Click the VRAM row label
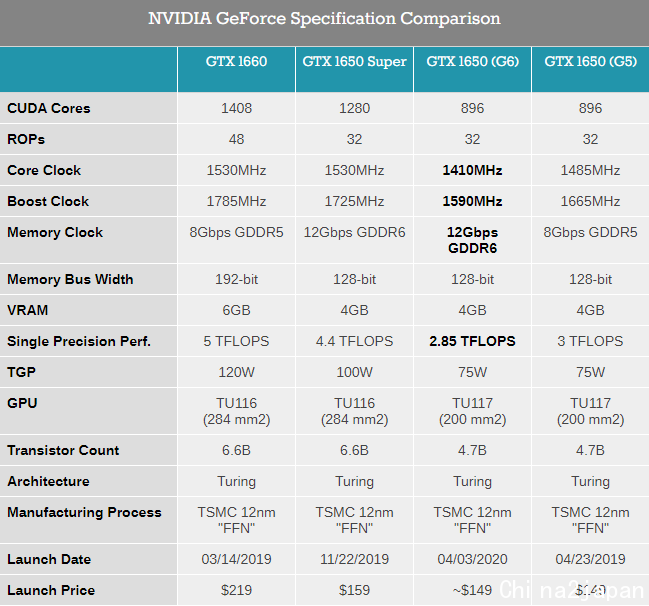649x606 pixels. pos(27,310)
